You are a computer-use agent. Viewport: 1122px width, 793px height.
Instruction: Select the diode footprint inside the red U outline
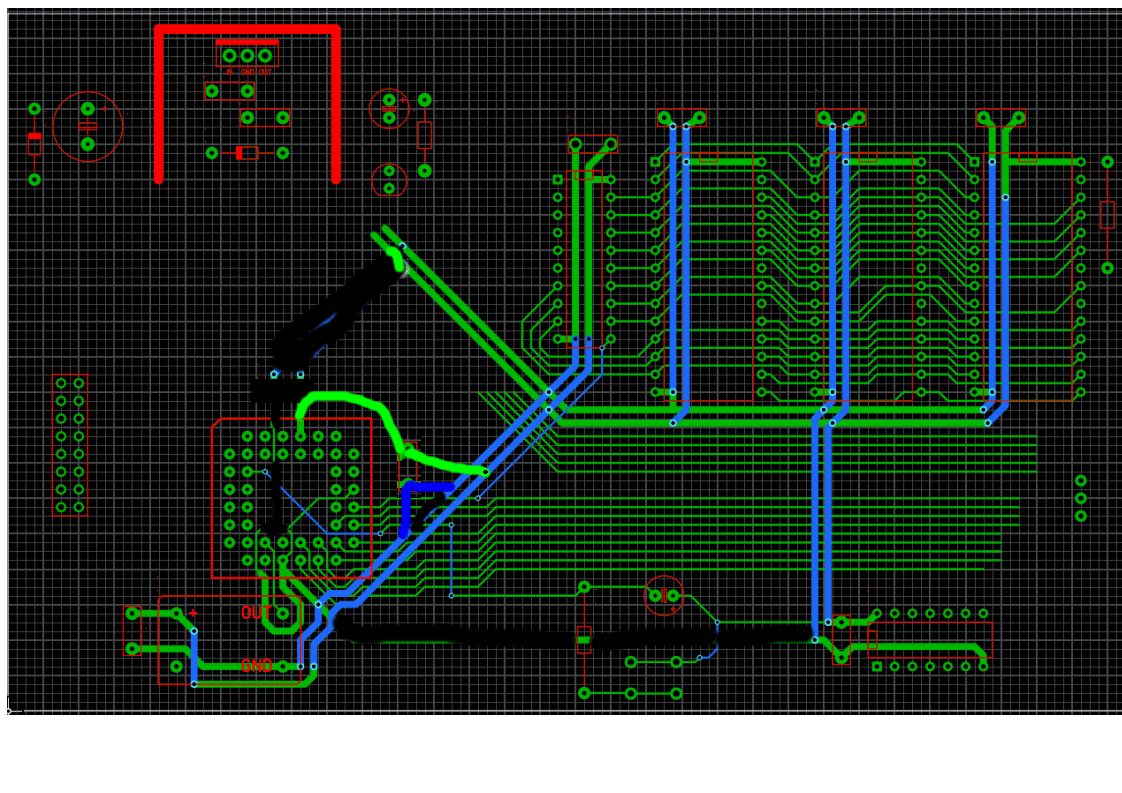[247, 152]
